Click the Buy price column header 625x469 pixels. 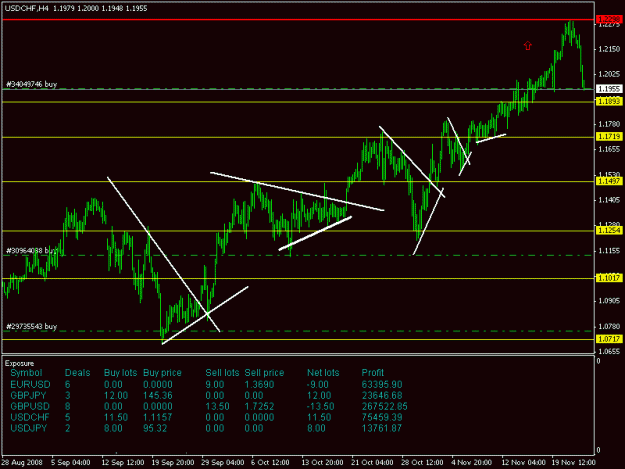[x=162, y=373]
